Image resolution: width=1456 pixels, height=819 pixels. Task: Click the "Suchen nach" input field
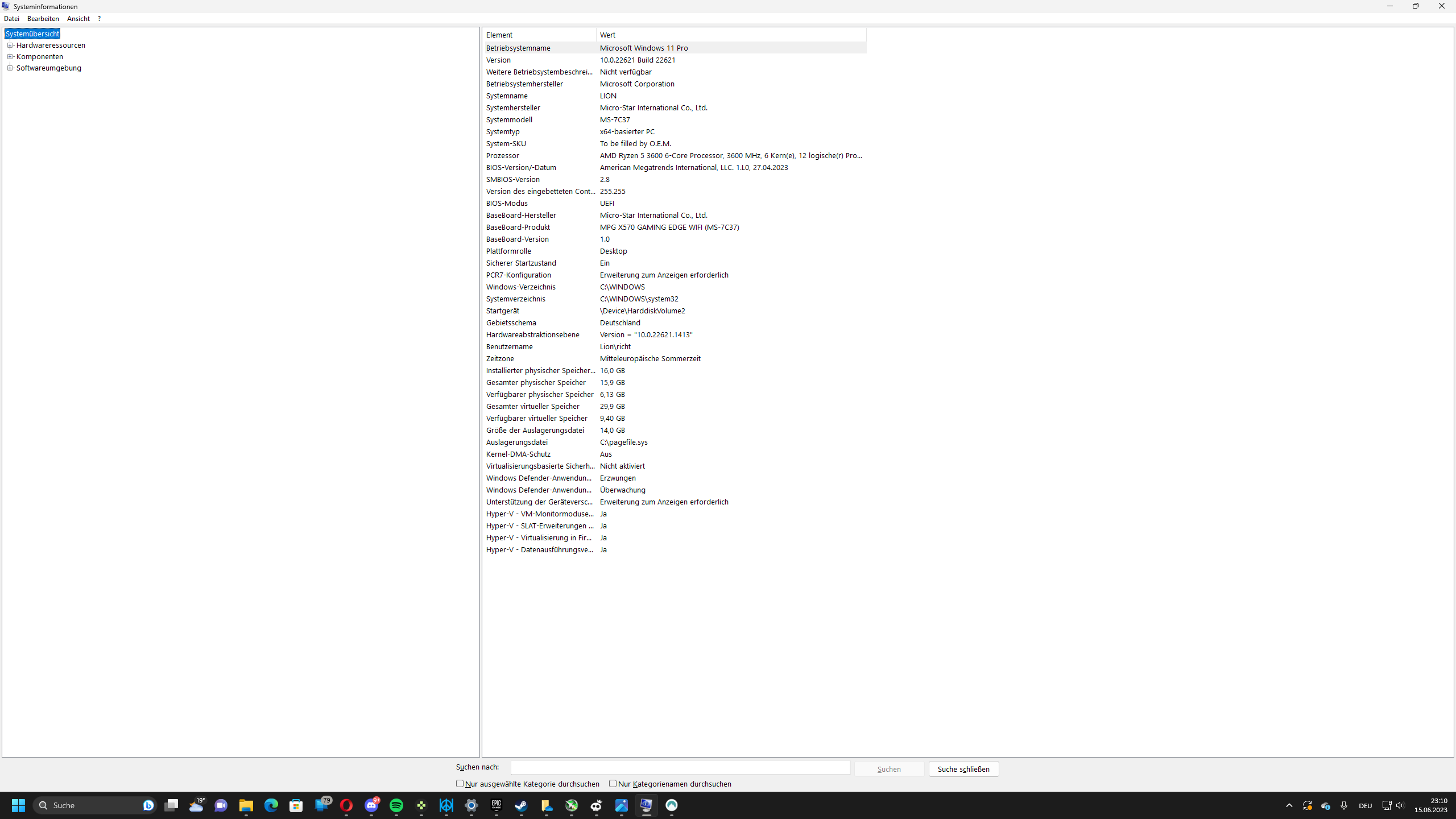(680, 768)
